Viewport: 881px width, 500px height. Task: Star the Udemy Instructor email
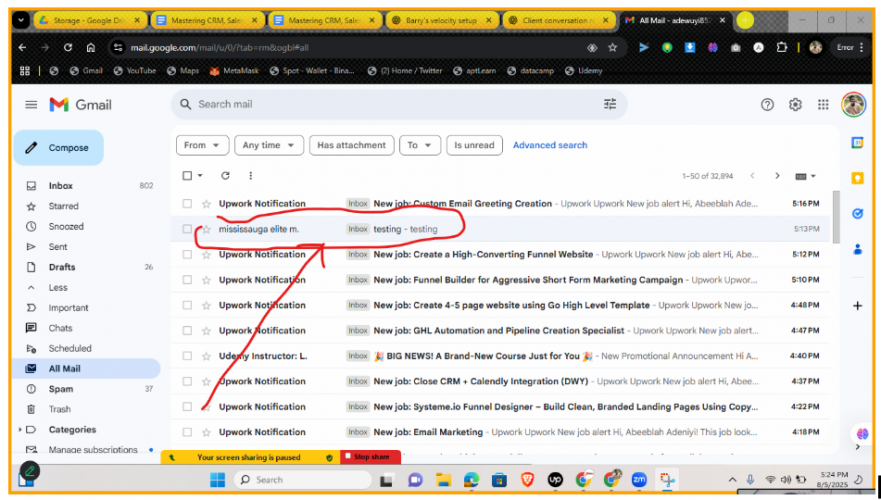coord(206,356)
